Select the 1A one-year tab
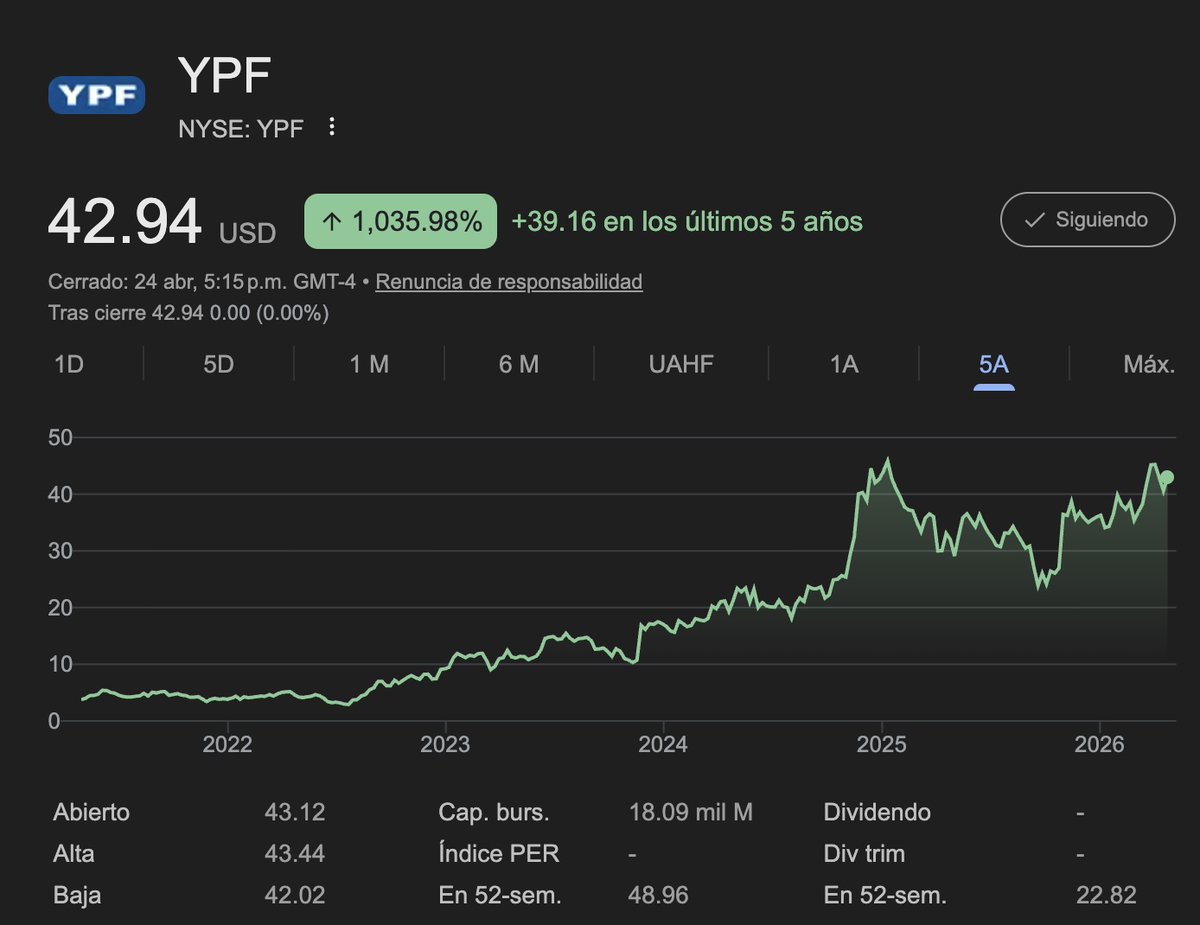This screenshot has width=1200, height=925. coord(844,364)
